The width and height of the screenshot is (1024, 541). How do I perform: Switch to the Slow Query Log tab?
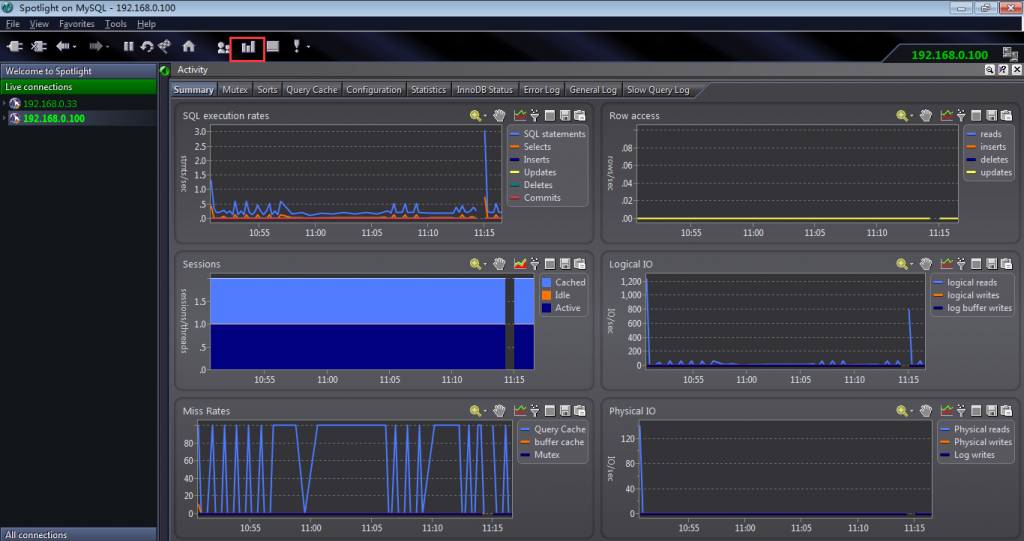tap(658, 90)
